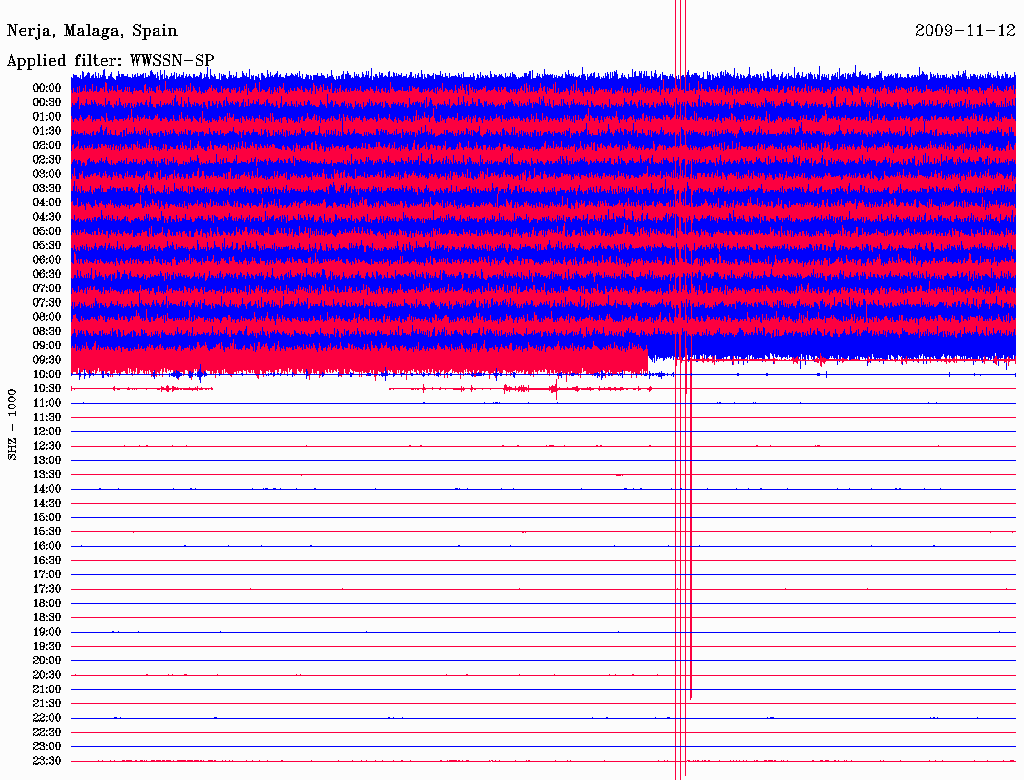Viewport: 1024px width, 780px height.
Task: Select the 17:30 time label
Action: (x=47, y=589)
